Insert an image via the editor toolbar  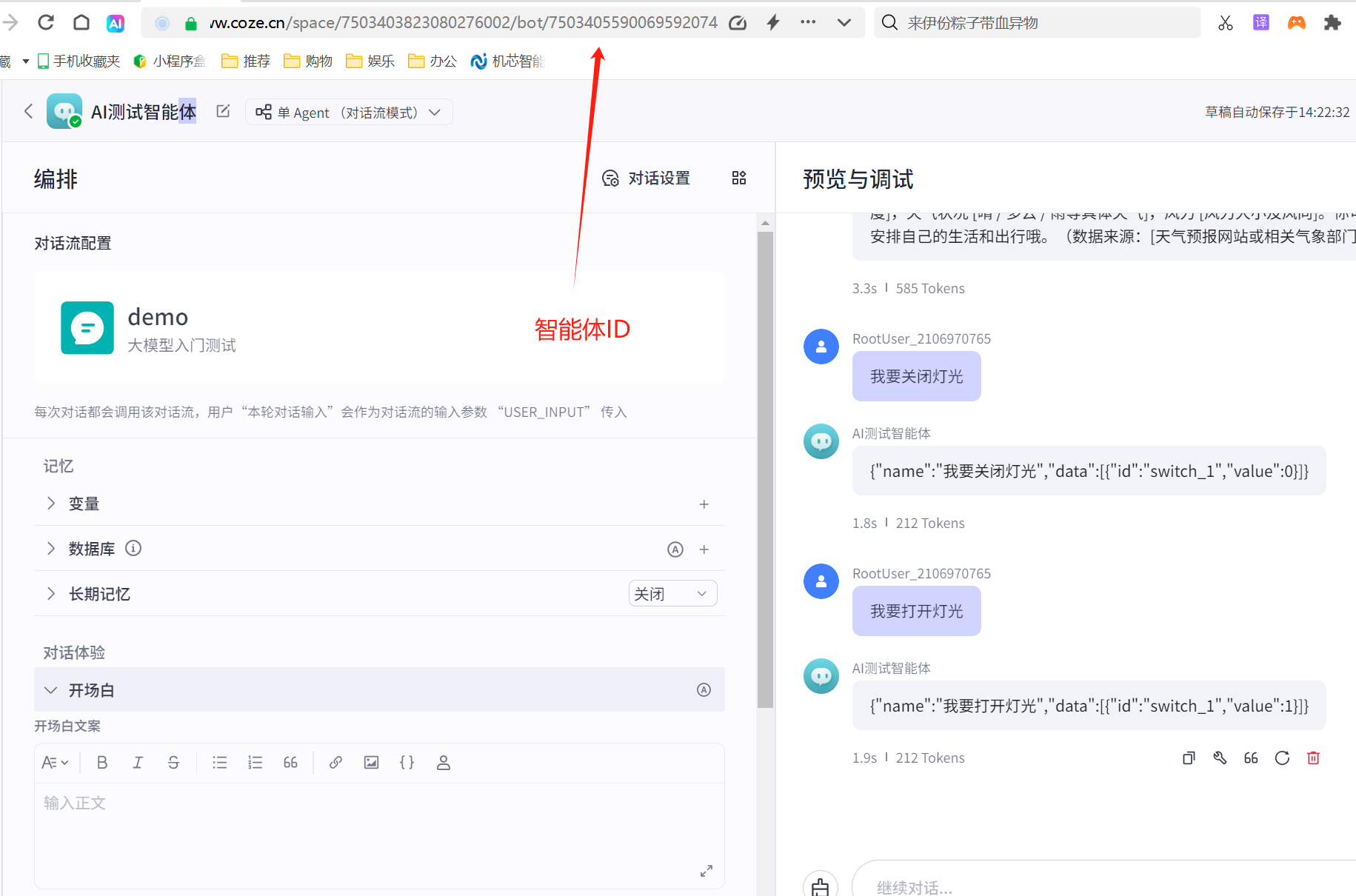pyautogui.click(x=371, y=762)
